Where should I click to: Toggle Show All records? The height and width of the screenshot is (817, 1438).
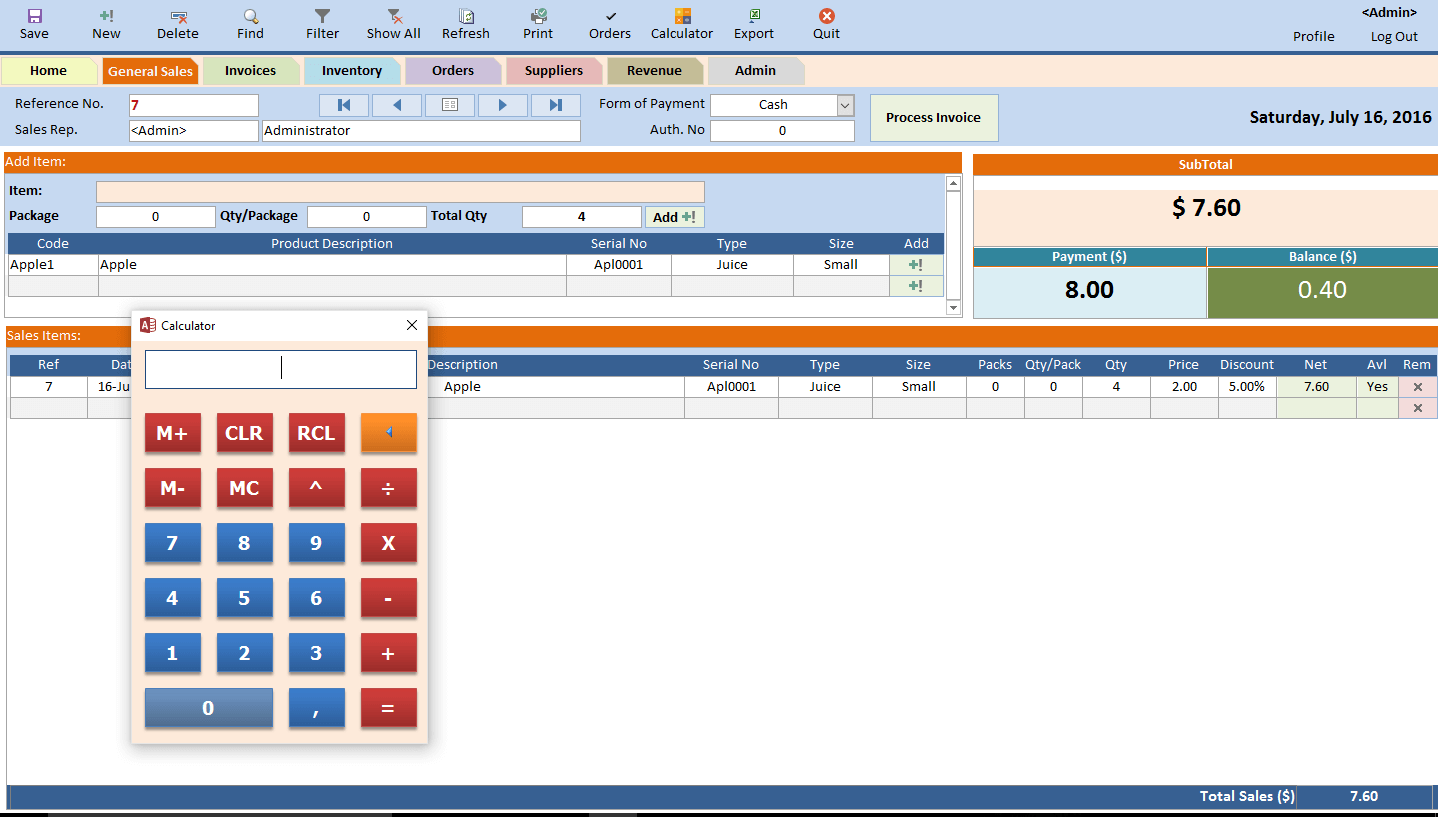tap(393, 22)
